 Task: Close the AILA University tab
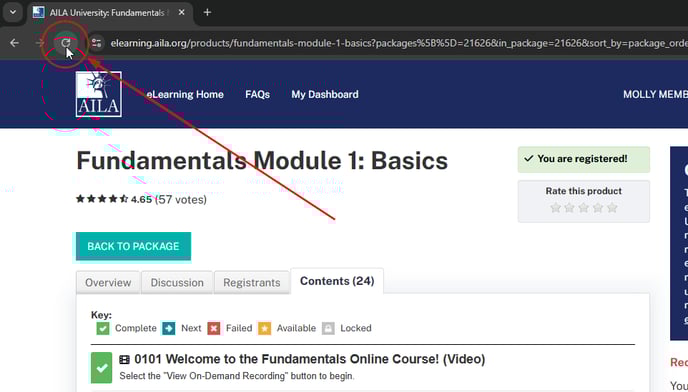click(181, 12)
